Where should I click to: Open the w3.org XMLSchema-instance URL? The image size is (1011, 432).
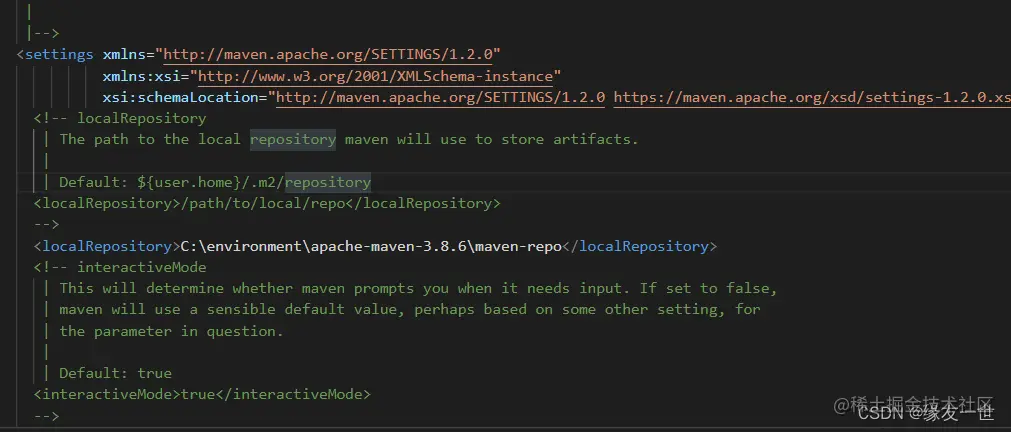pos(375,76)
